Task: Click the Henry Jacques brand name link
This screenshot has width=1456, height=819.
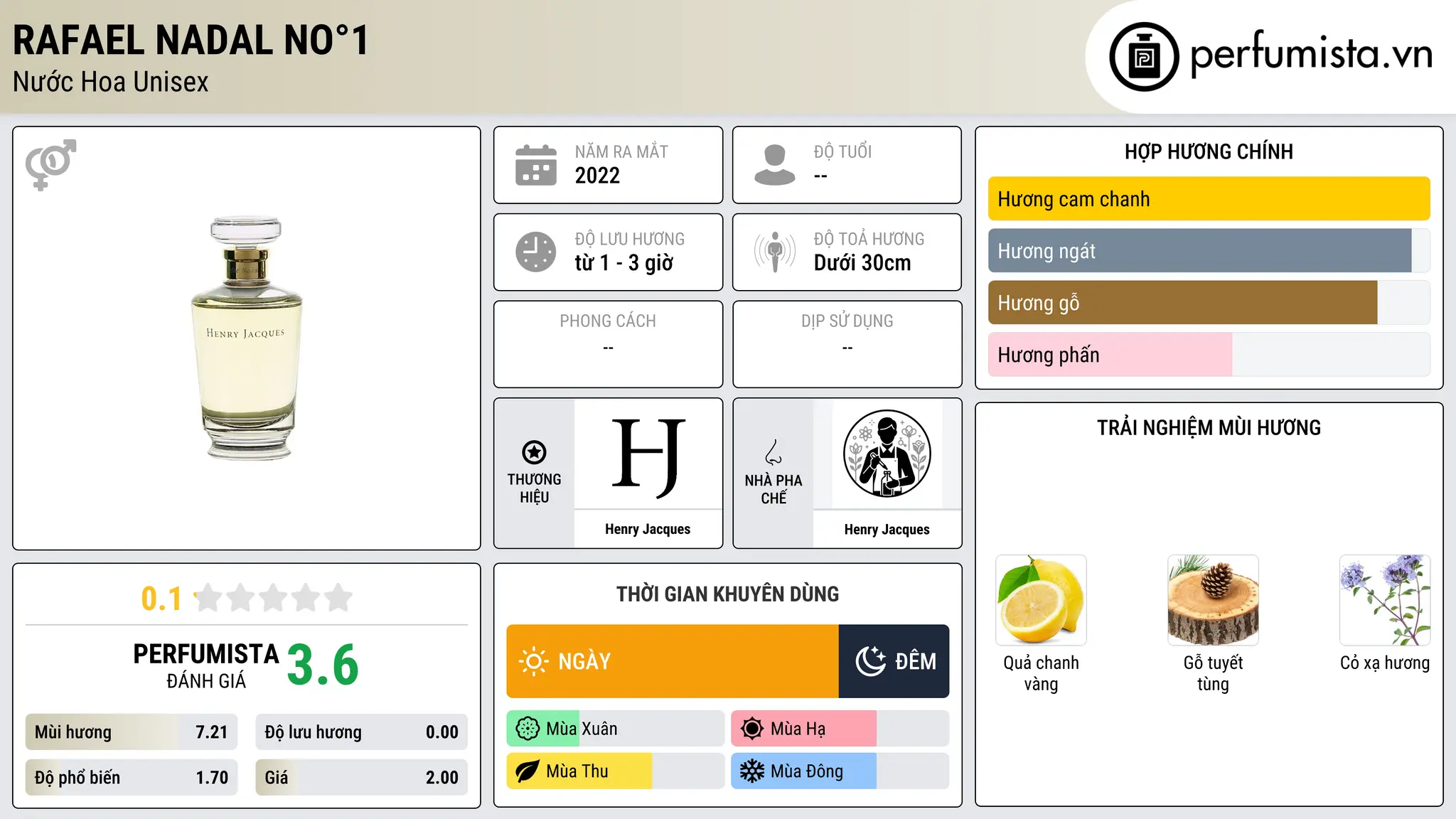Action: 648,529
